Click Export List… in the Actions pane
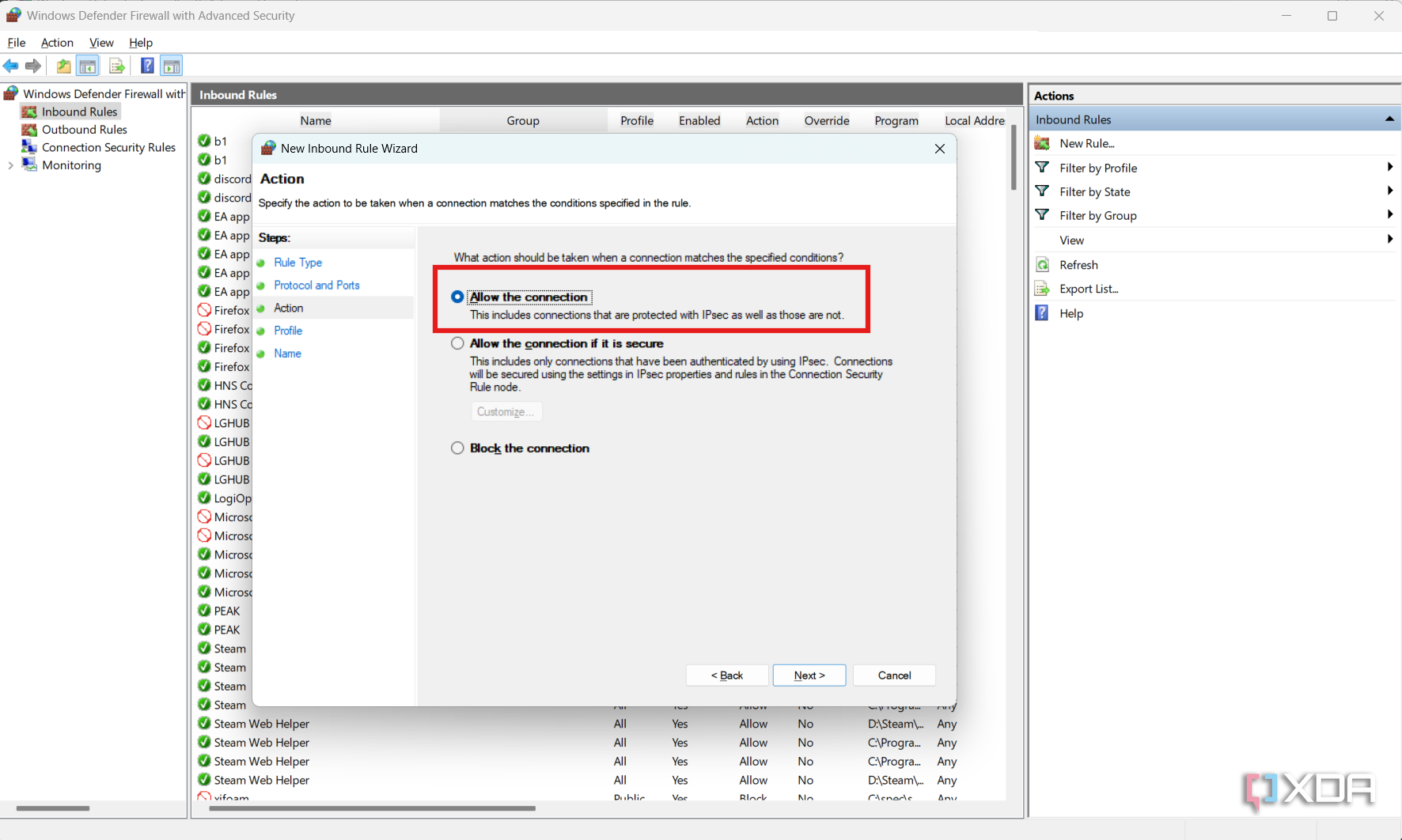 pos(1089,289)
